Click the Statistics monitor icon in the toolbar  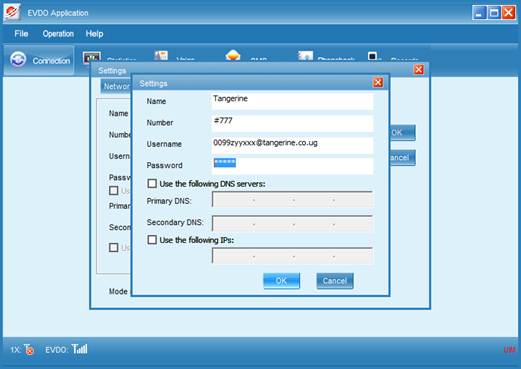point(92,57)
